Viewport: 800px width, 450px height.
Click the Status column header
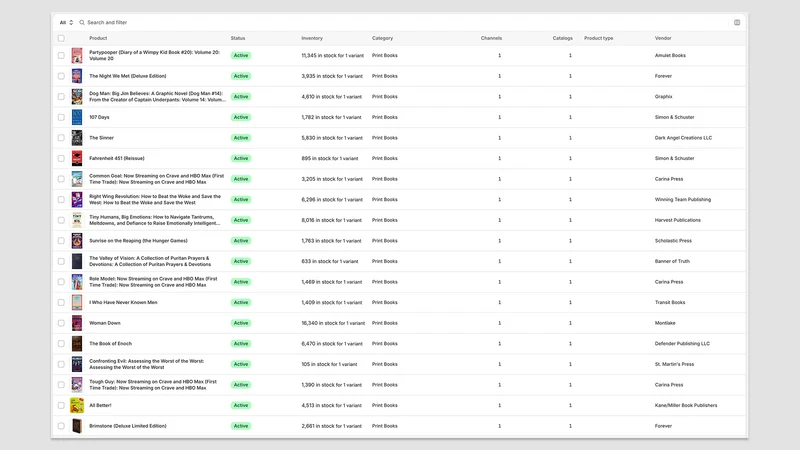[x=238, y=38]
